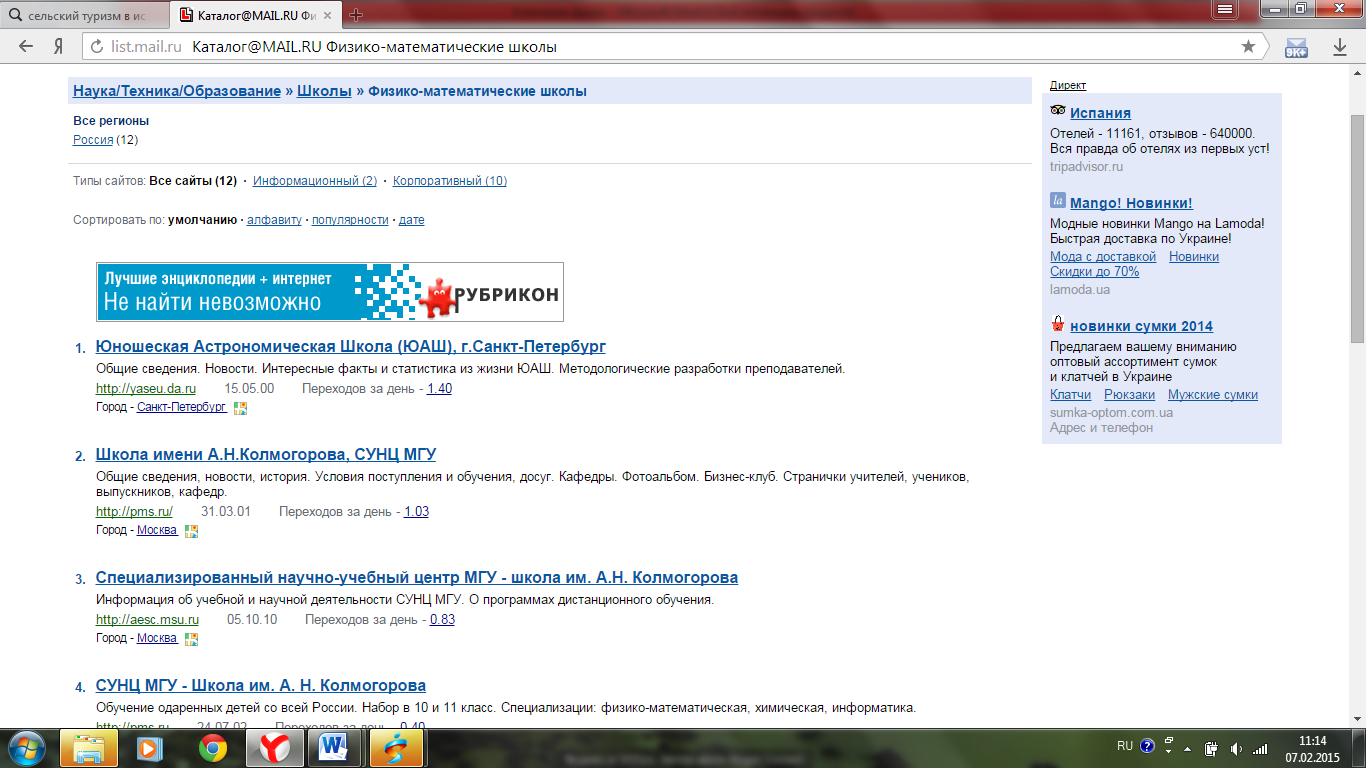Open daily visits stat 1.03
1366x768 pixels.
click(416, 512)
